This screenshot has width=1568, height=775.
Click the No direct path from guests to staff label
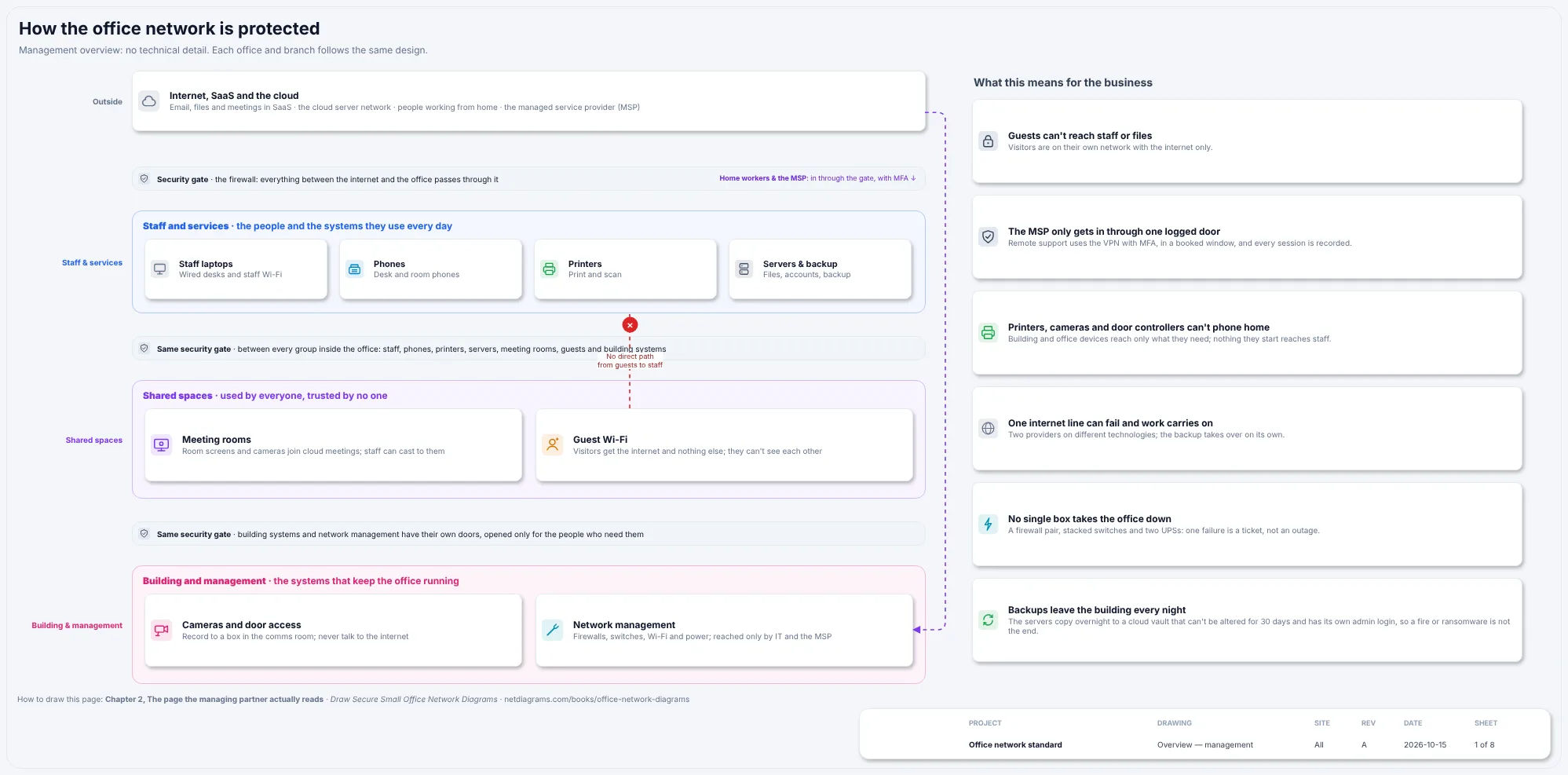630,360
